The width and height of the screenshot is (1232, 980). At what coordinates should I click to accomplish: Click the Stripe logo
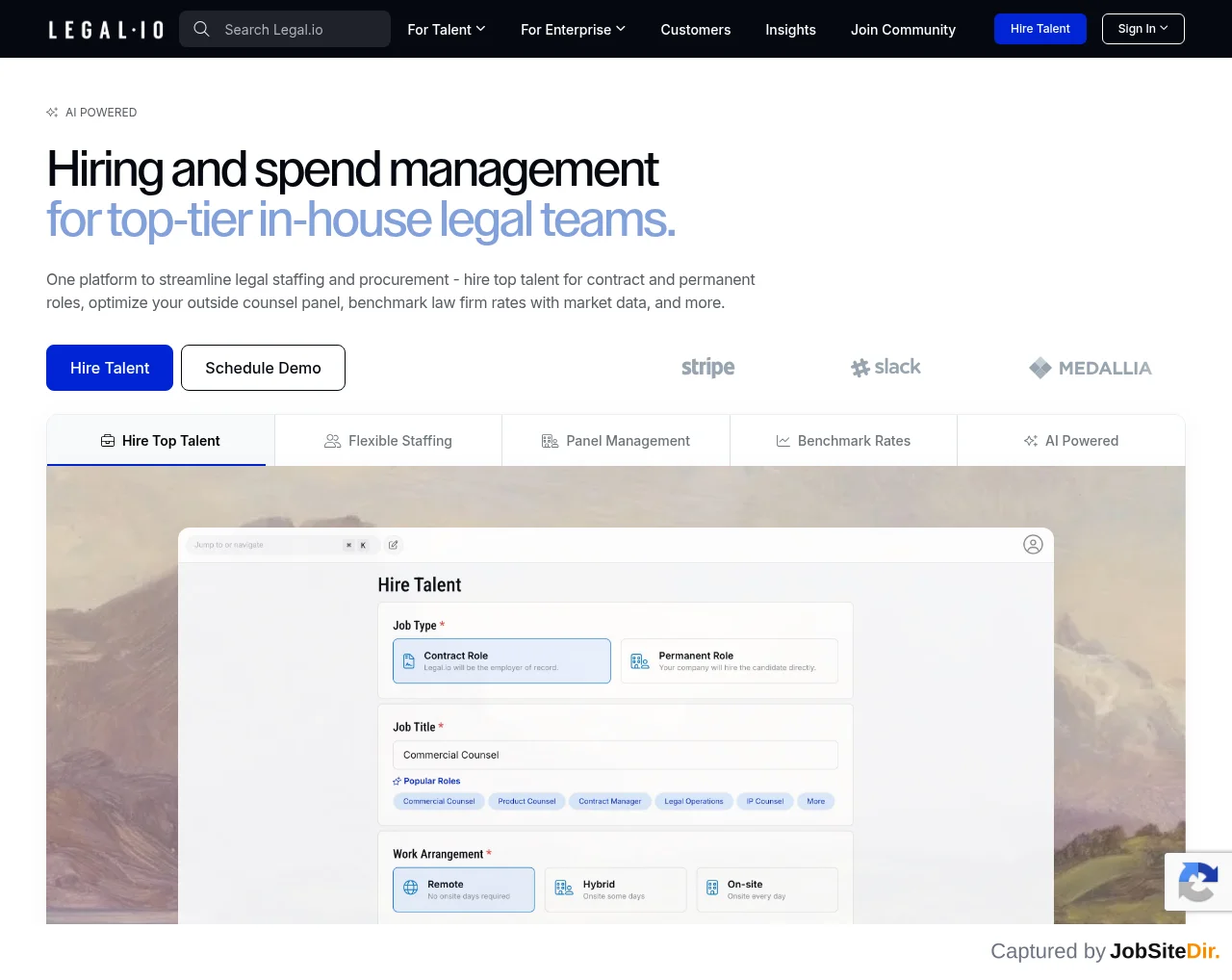707,368
